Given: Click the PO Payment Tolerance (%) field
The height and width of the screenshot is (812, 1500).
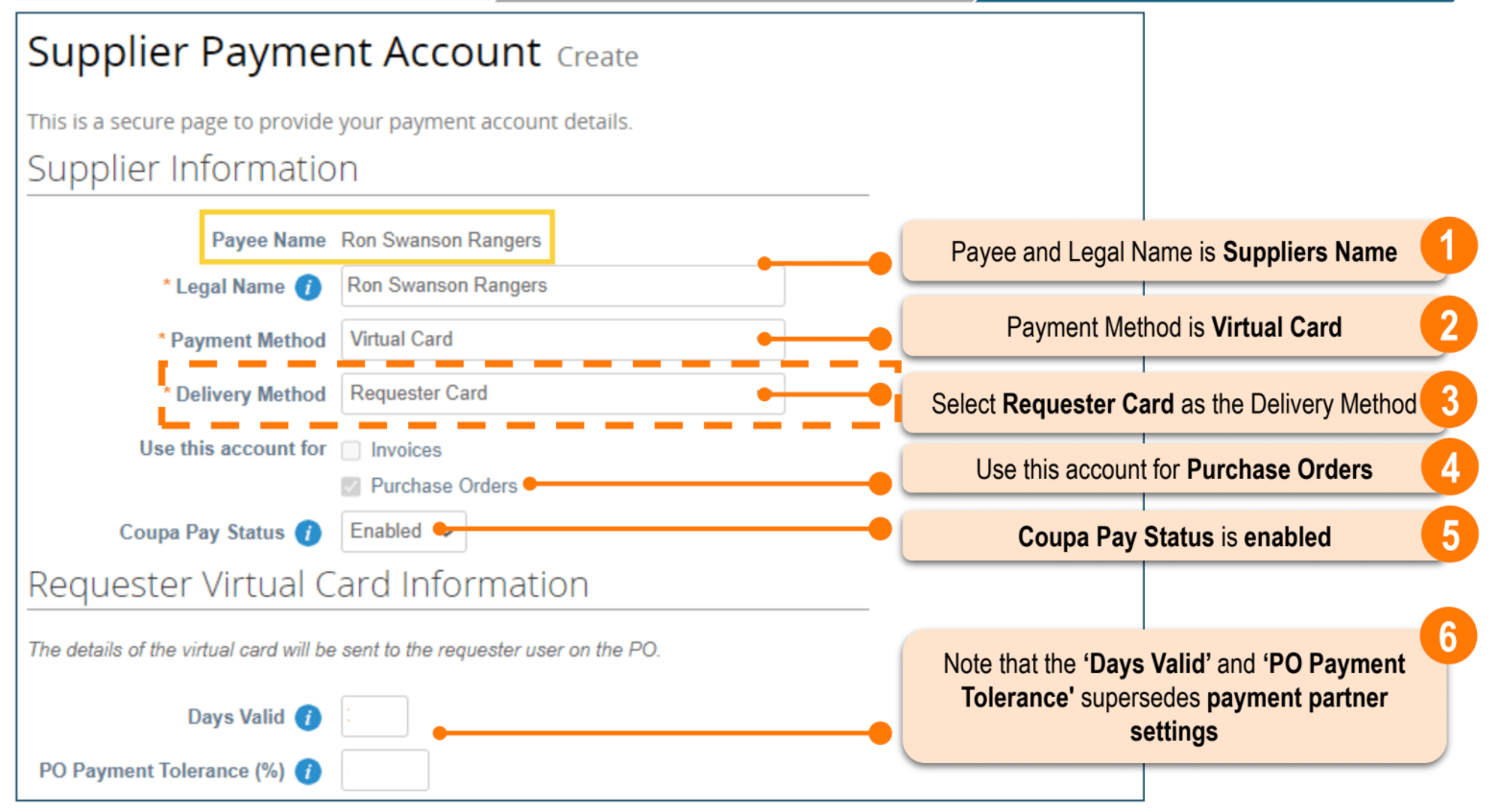Looking at the screenshot, I should point(385,770).
